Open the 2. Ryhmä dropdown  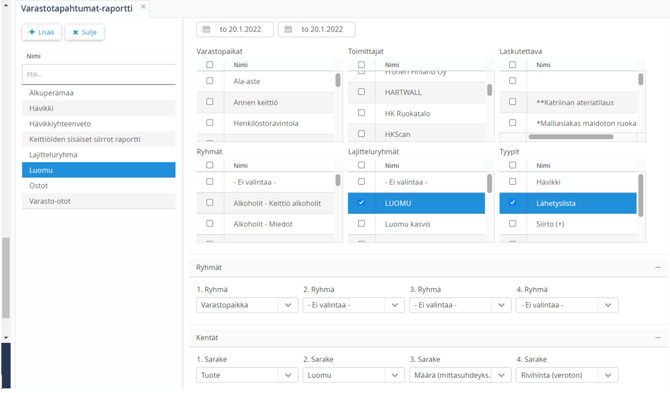coord(354,305)
